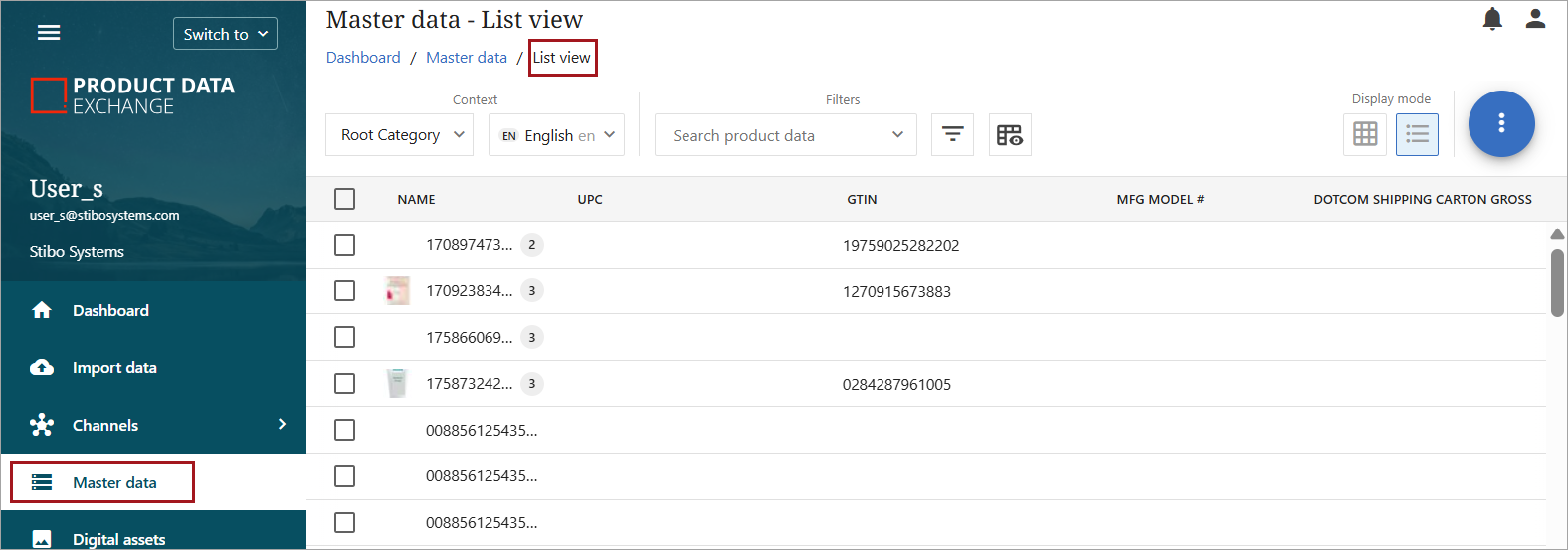The image size is (1568, 550).
Task: Open Import data in the sidebar
Action: pos(114,368)
